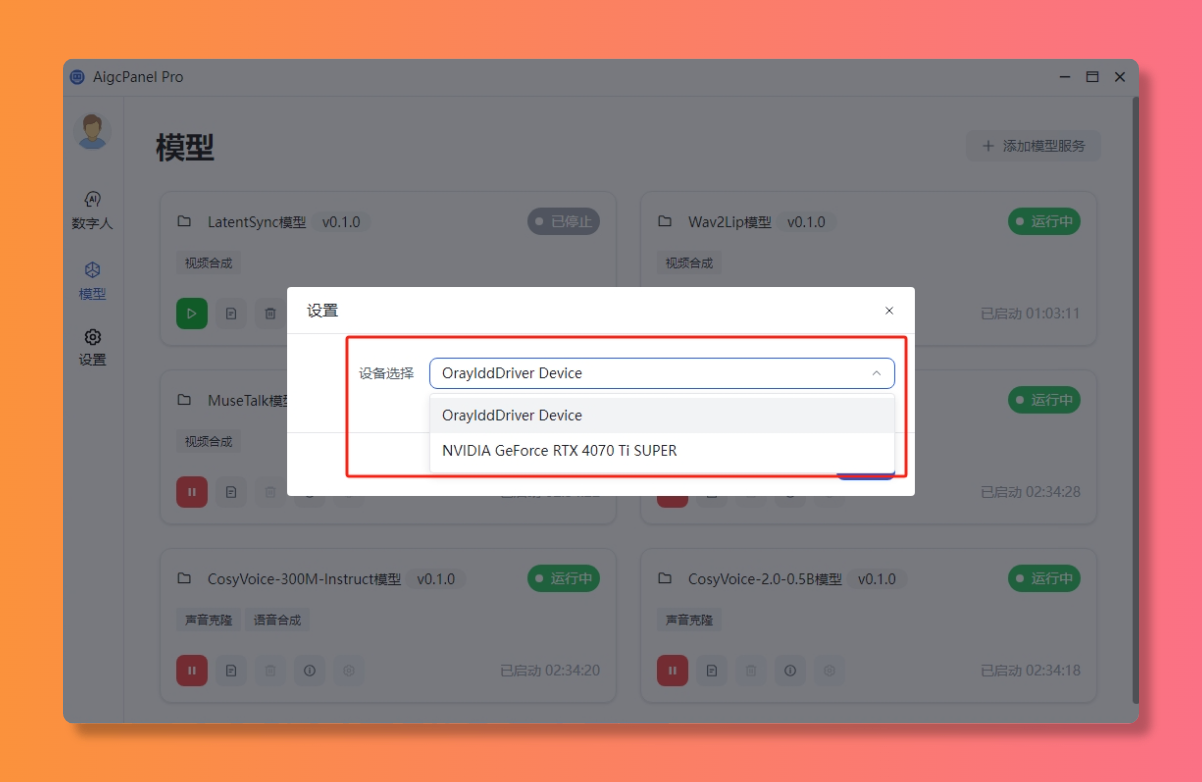
Task: Start the LatentSync model with play icon
Action: (192, 314)
